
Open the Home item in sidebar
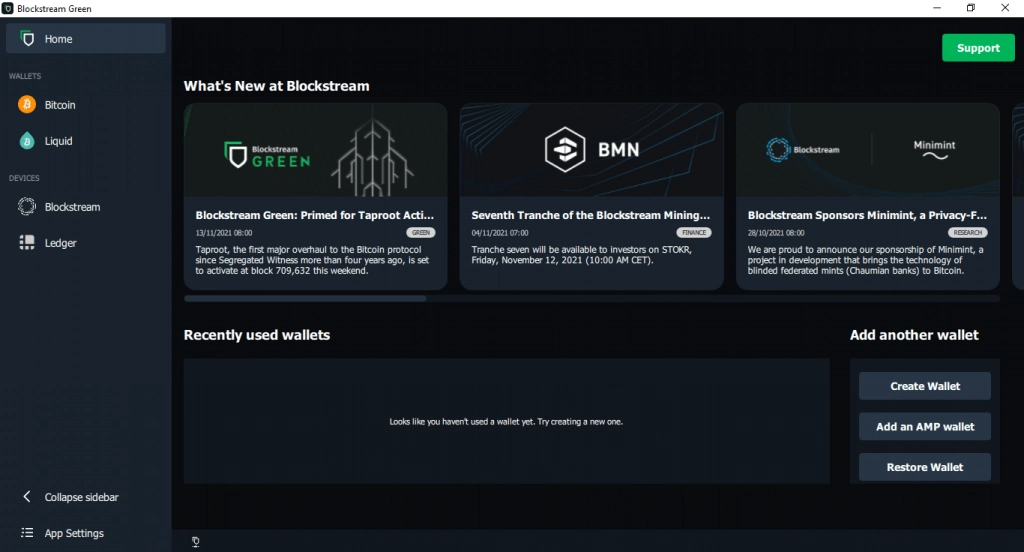pos(86,39)
